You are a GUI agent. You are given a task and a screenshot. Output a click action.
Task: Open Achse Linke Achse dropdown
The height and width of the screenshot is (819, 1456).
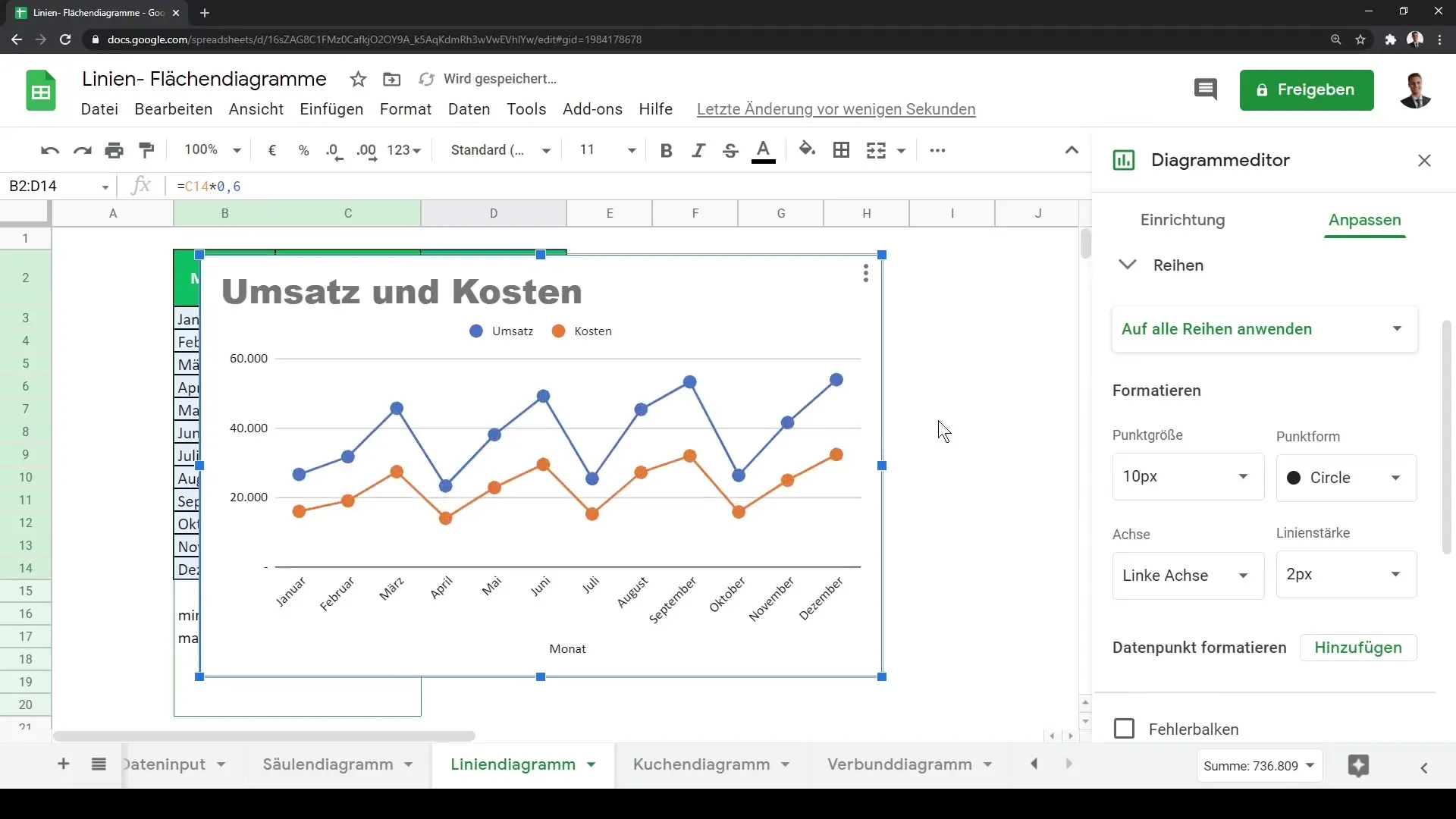coord(1188,576)
